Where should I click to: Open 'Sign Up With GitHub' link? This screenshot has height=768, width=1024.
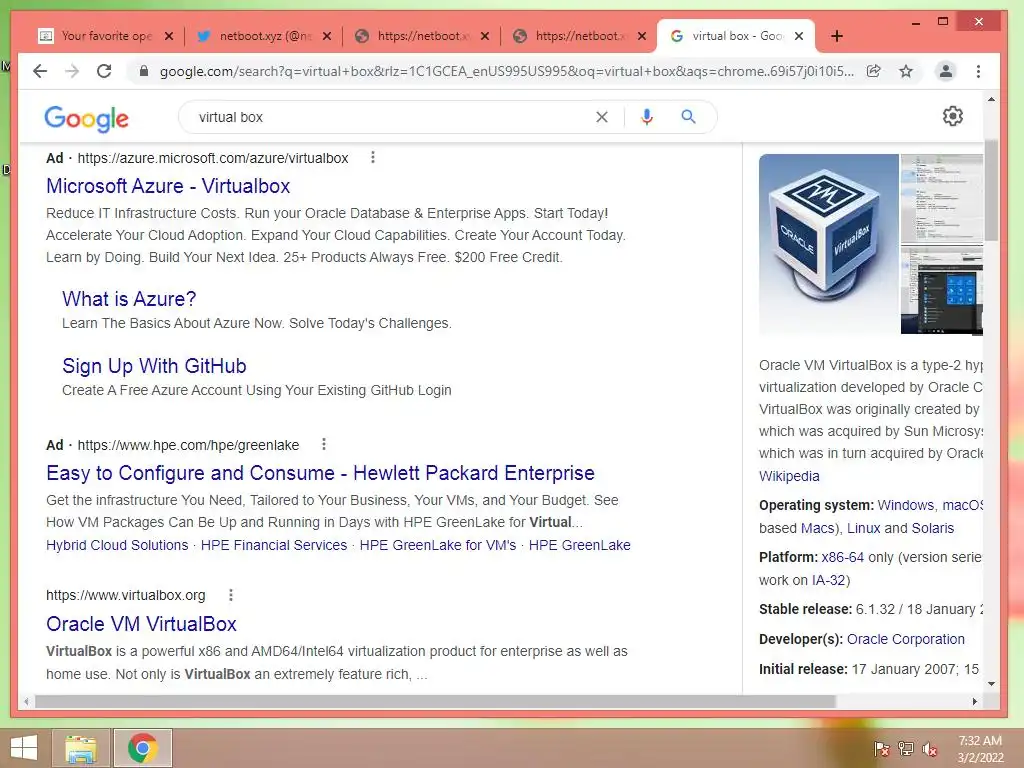[x=154, y=366]
